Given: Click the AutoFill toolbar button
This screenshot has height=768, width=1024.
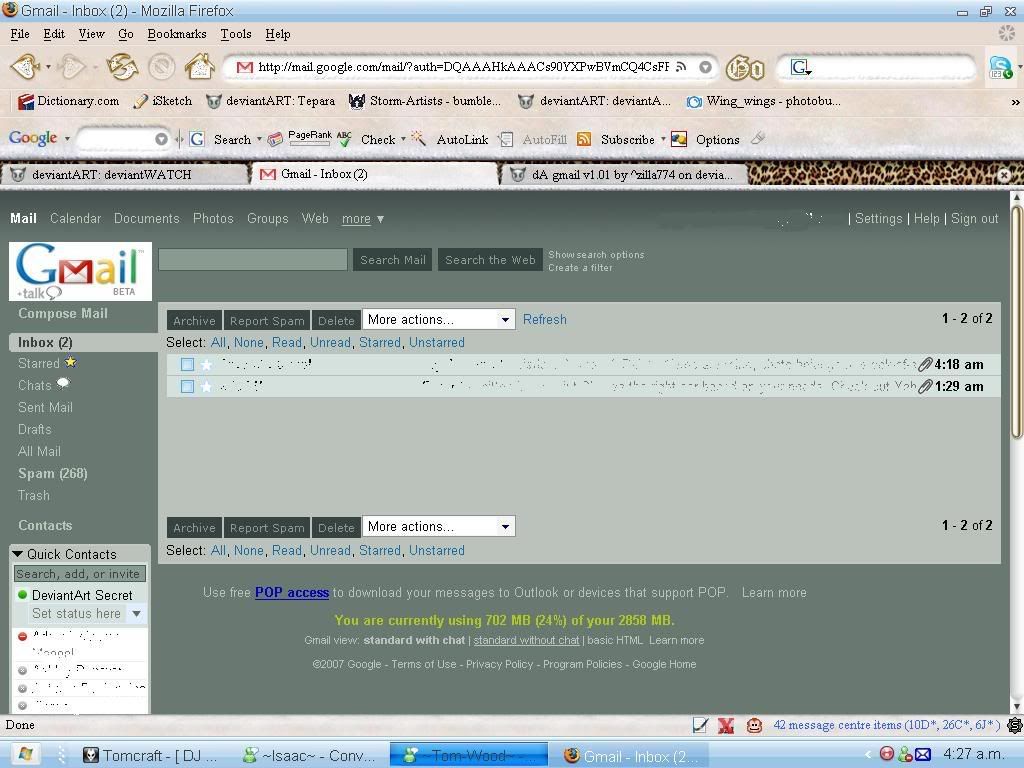Looking at the screenshot, I should (x=533, y=139).
